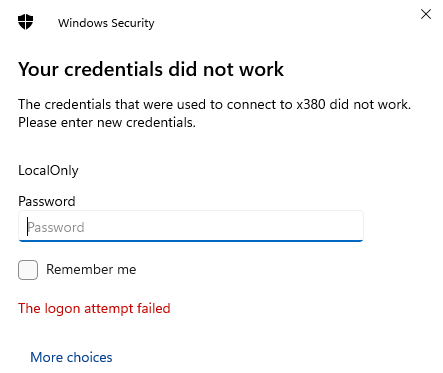The width and height of the screenshot is (443, 373).
Task: Click the blue underline of the password box
Action: tap(191, 240)
